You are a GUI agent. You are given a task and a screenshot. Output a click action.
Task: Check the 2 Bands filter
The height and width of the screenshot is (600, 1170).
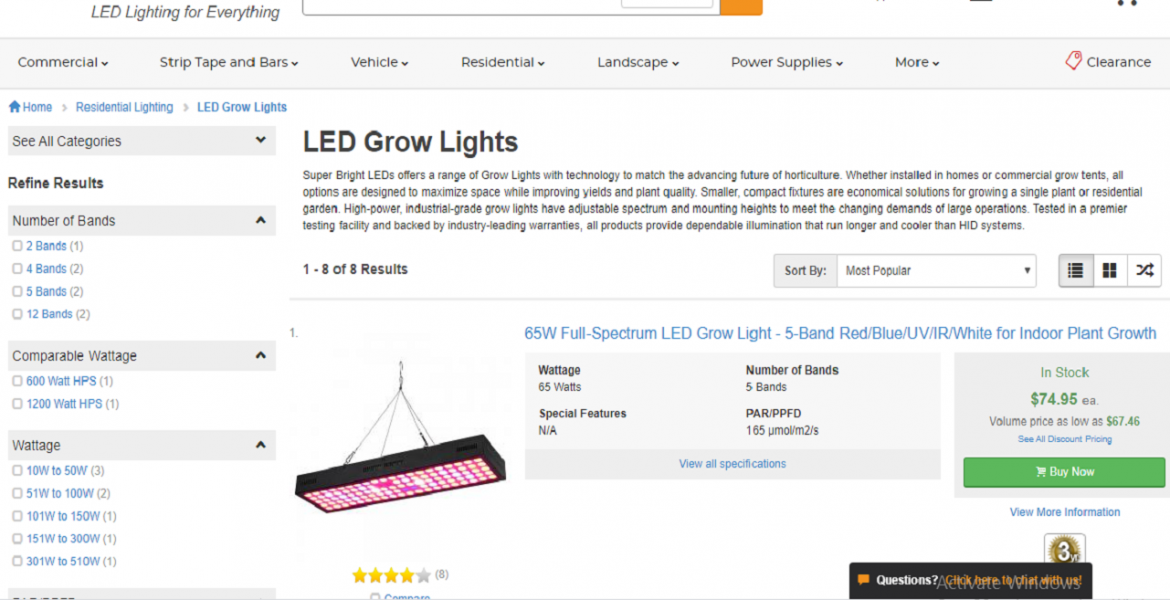[x=17, y=245]
